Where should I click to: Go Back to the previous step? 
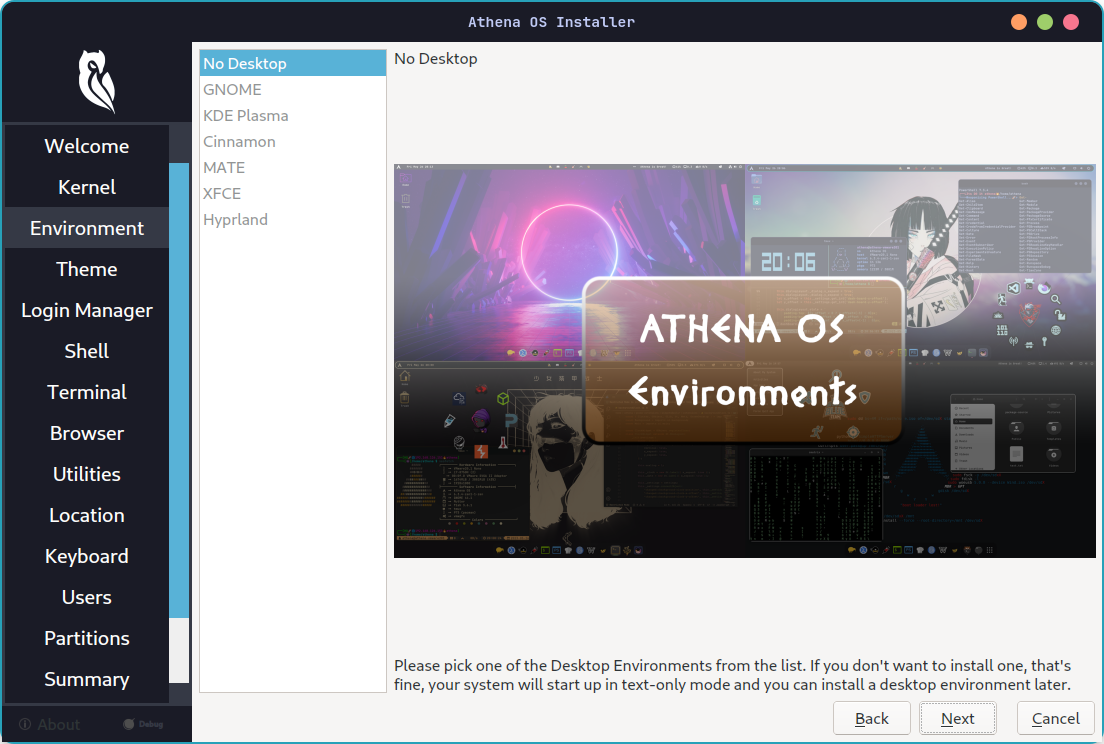871,718
